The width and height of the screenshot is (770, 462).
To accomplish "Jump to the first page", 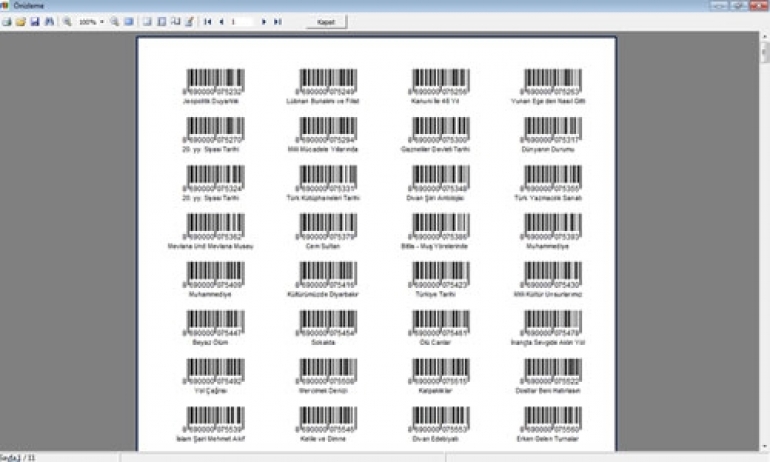I will (208, 22).
